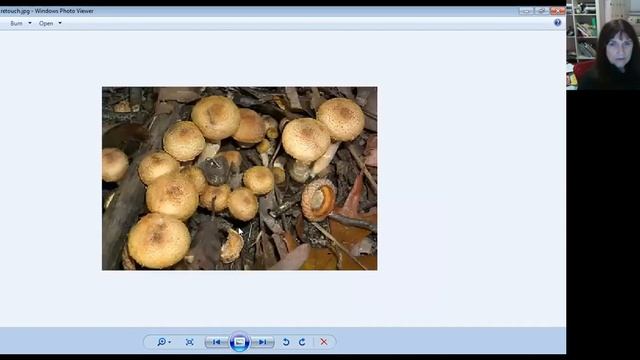Open the Open menu dropdown
Screen dimensions: 640x360
(x=50, y=23)
